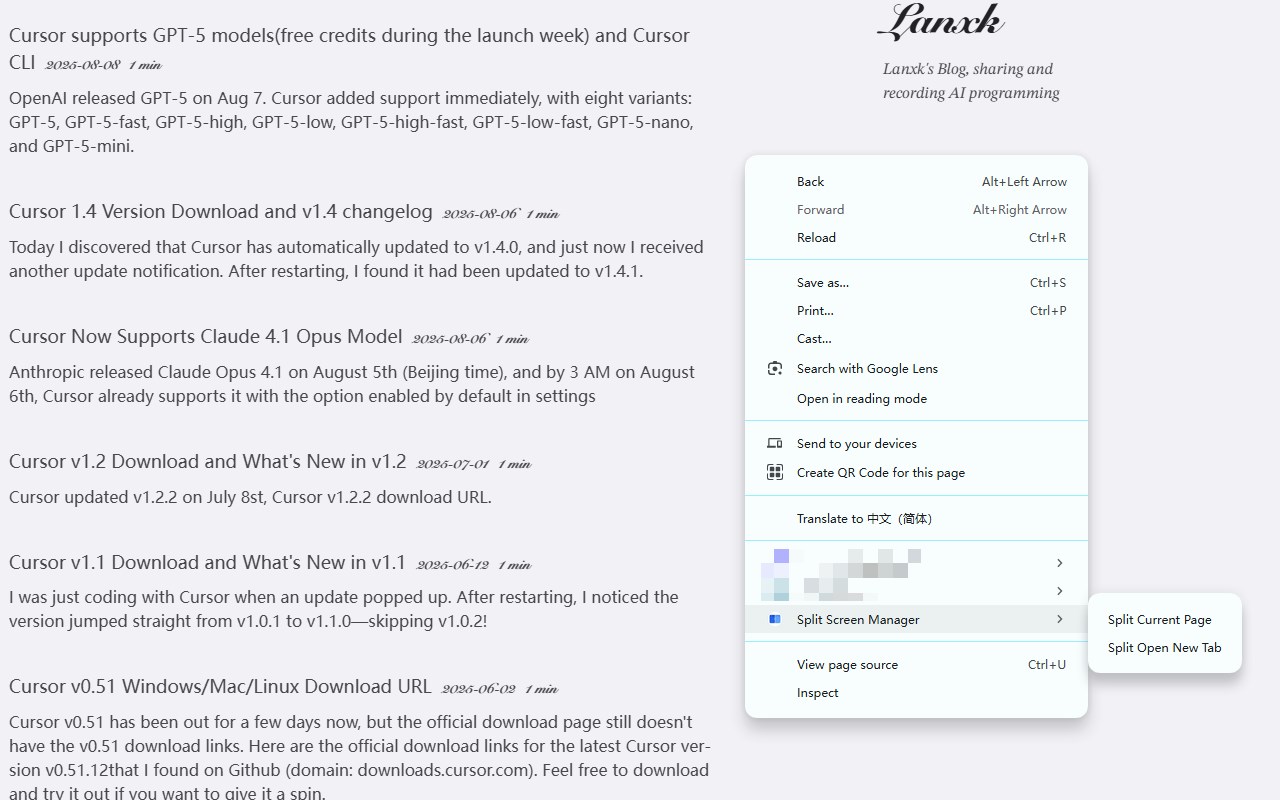The height and width of the screenshot is (800, 1280).
Task: Click the Ctrl+U shortcut label
Action: pos(1047,664)
